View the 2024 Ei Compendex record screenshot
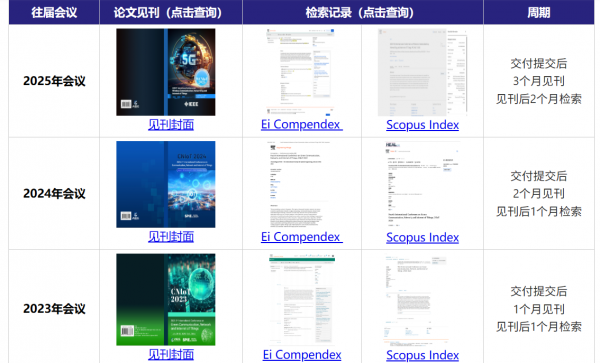600x363 pixels. tap(298, 184)
